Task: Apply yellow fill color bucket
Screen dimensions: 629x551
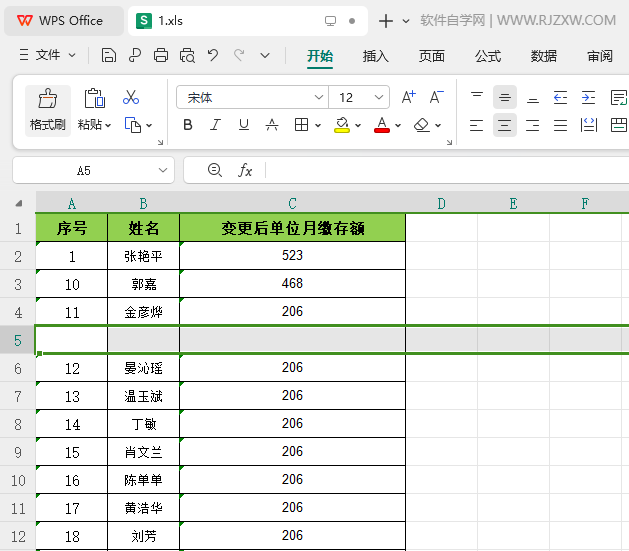Action: pos(342,125)
